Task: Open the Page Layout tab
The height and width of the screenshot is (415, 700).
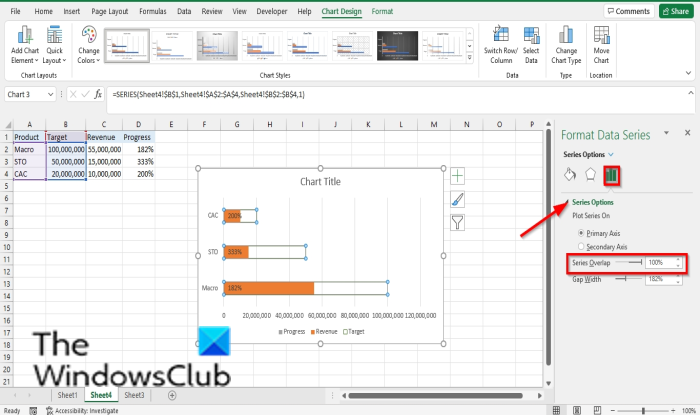Action: click(x=109, y=11)
